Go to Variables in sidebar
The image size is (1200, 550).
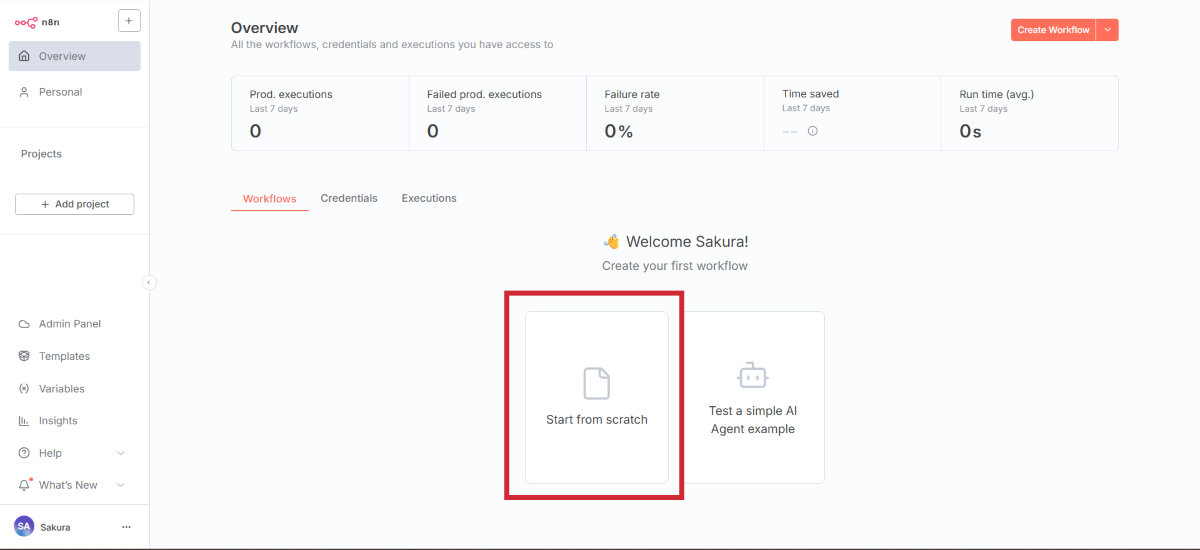pyautogui.click(x=61, y=389)
